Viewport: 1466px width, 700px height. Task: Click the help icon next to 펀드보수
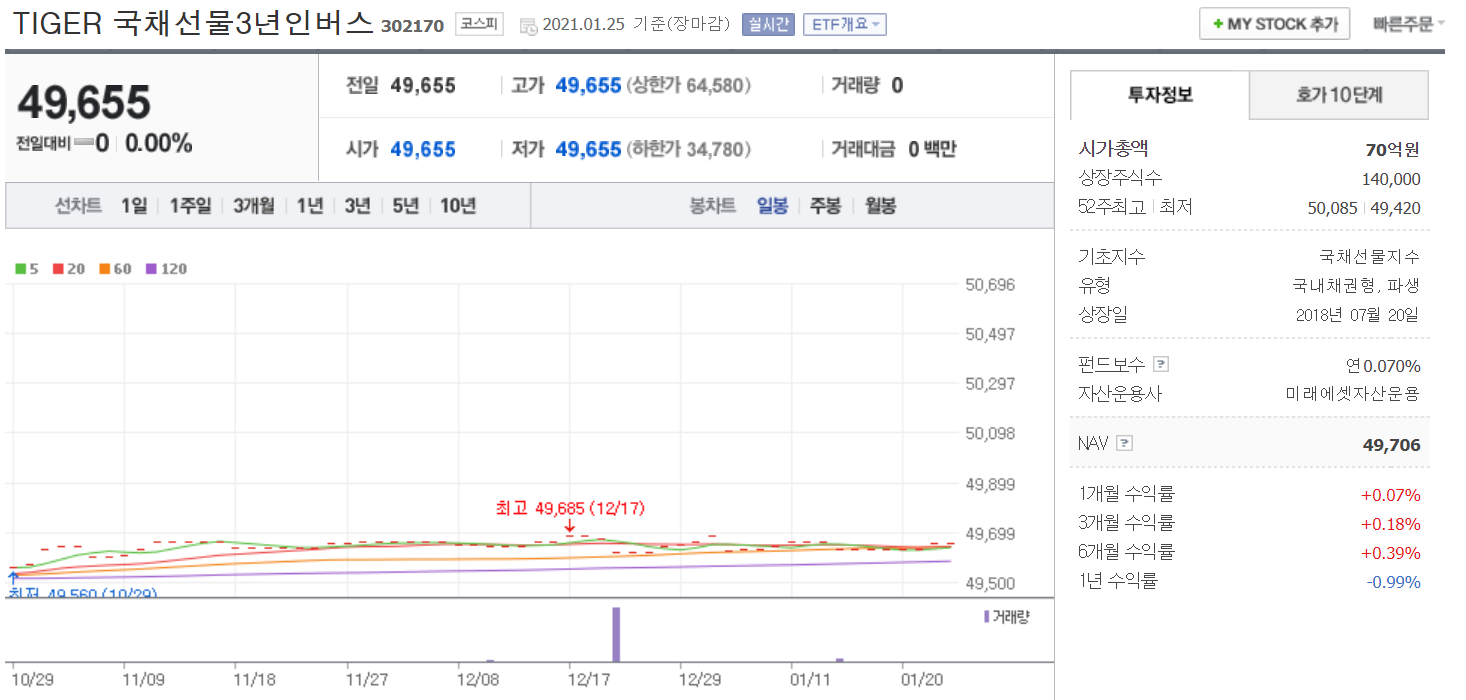[1160, 365]
